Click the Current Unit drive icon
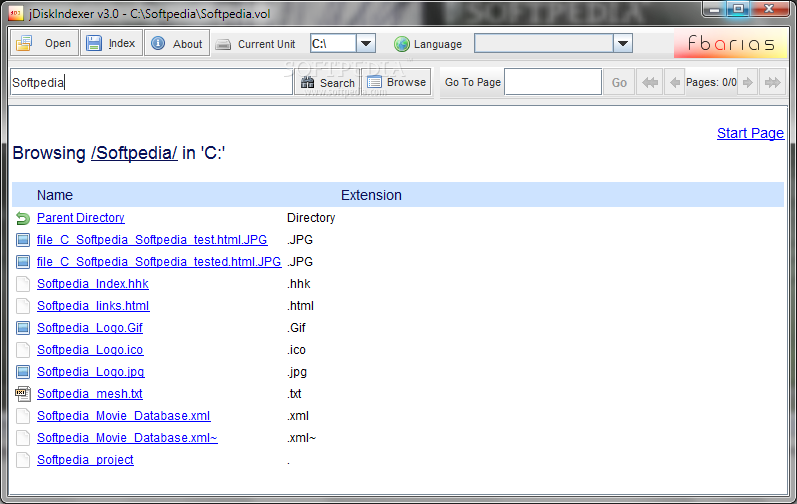 223,44
